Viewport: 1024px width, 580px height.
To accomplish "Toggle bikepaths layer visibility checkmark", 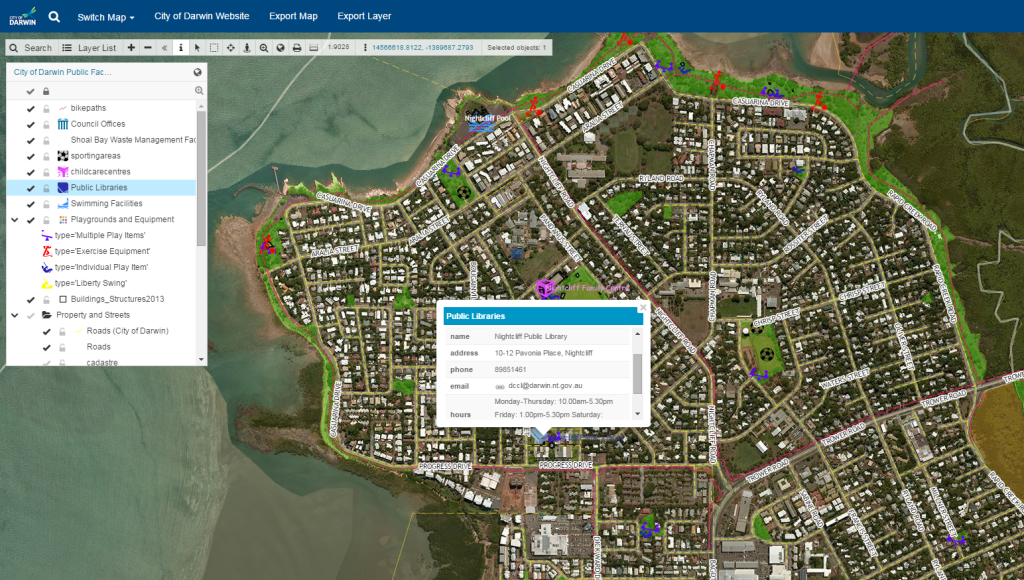I will (x=30, y=108).
